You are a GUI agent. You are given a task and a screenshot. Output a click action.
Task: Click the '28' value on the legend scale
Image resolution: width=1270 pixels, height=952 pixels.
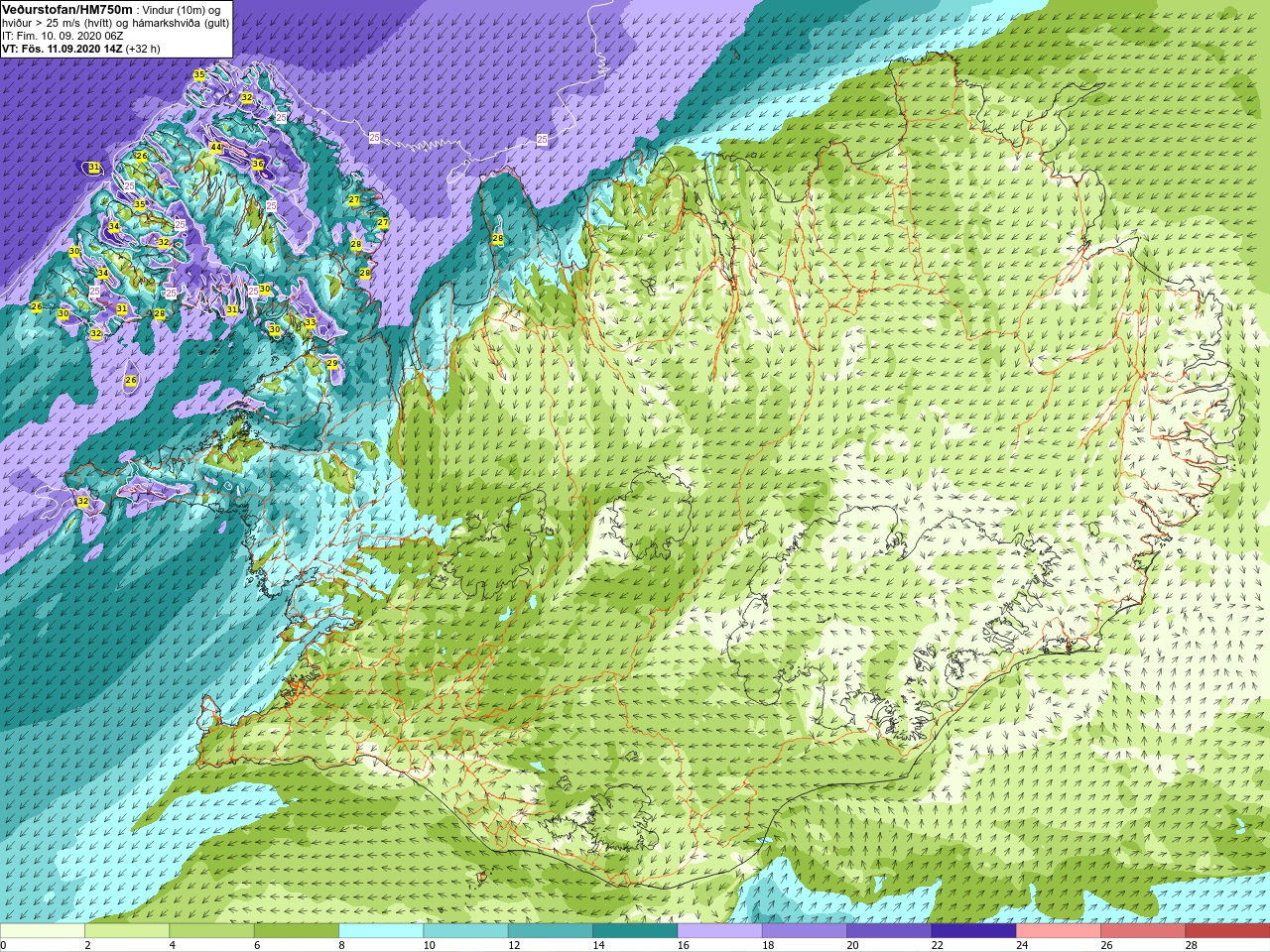(x=1191, y=945)
